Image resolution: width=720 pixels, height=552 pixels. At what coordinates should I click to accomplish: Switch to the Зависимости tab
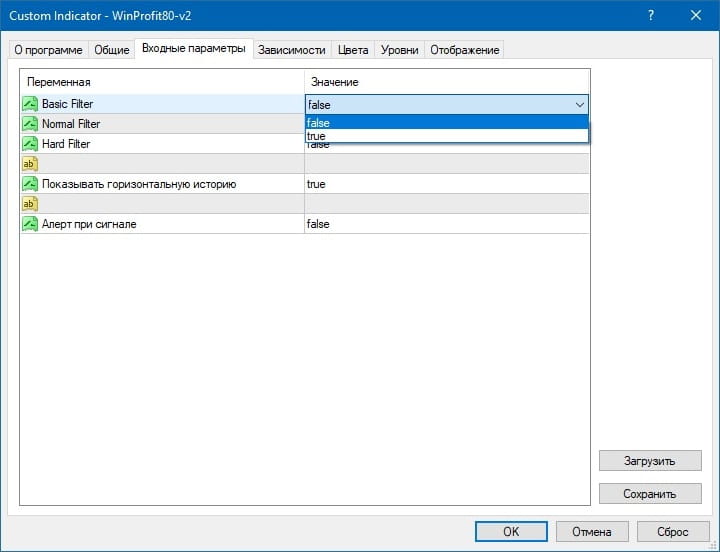291,50
